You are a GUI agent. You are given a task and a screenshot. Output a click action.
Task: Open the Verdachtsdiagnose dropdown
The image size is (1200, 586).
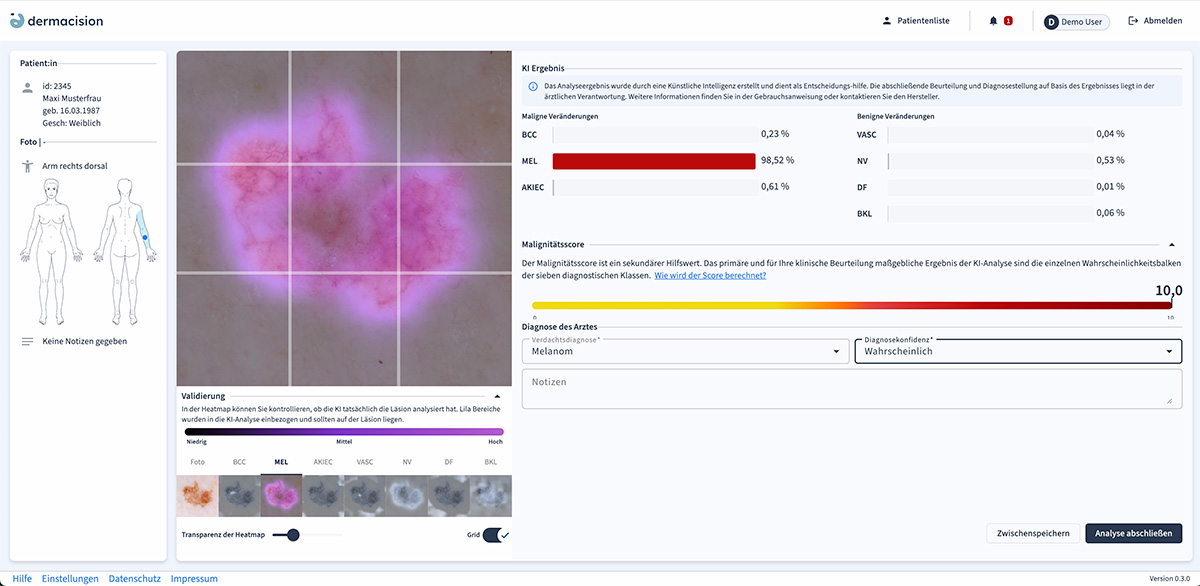(x=686, y=352)
